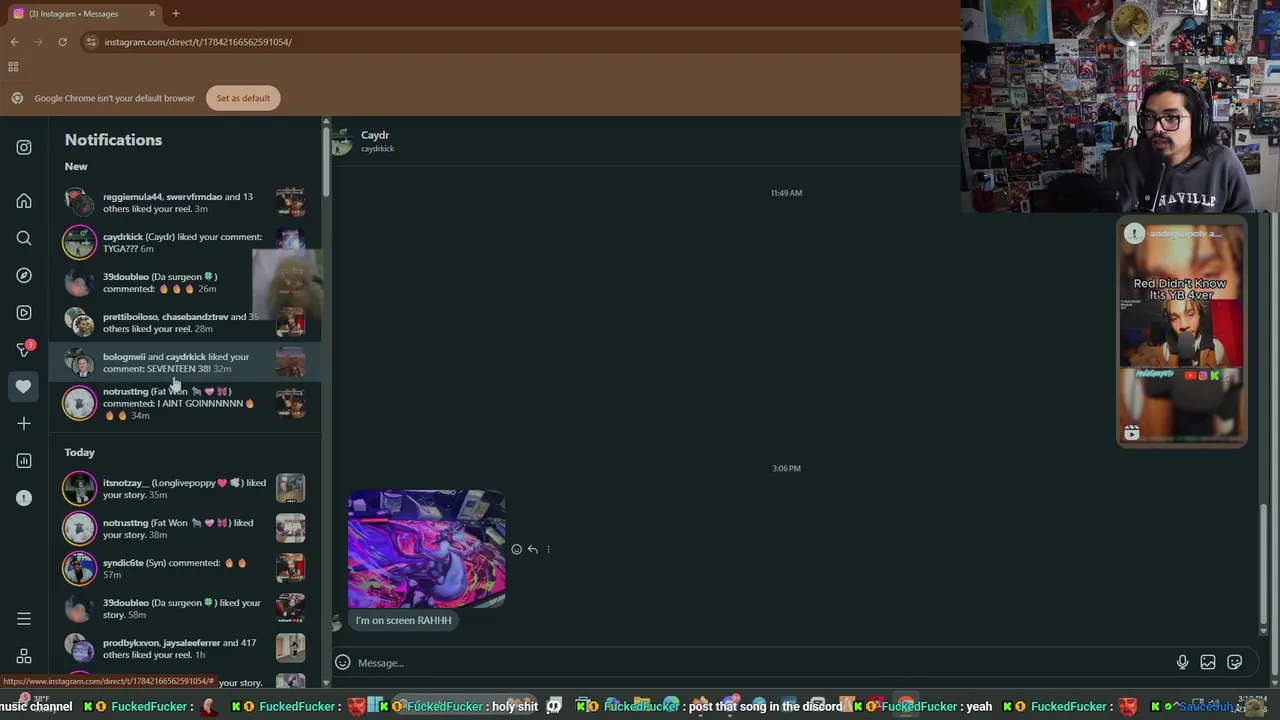React to the image message with emoji
The width and height of the screenshot is (1280, 720).
pyautogui.click(x=516, y=549)
